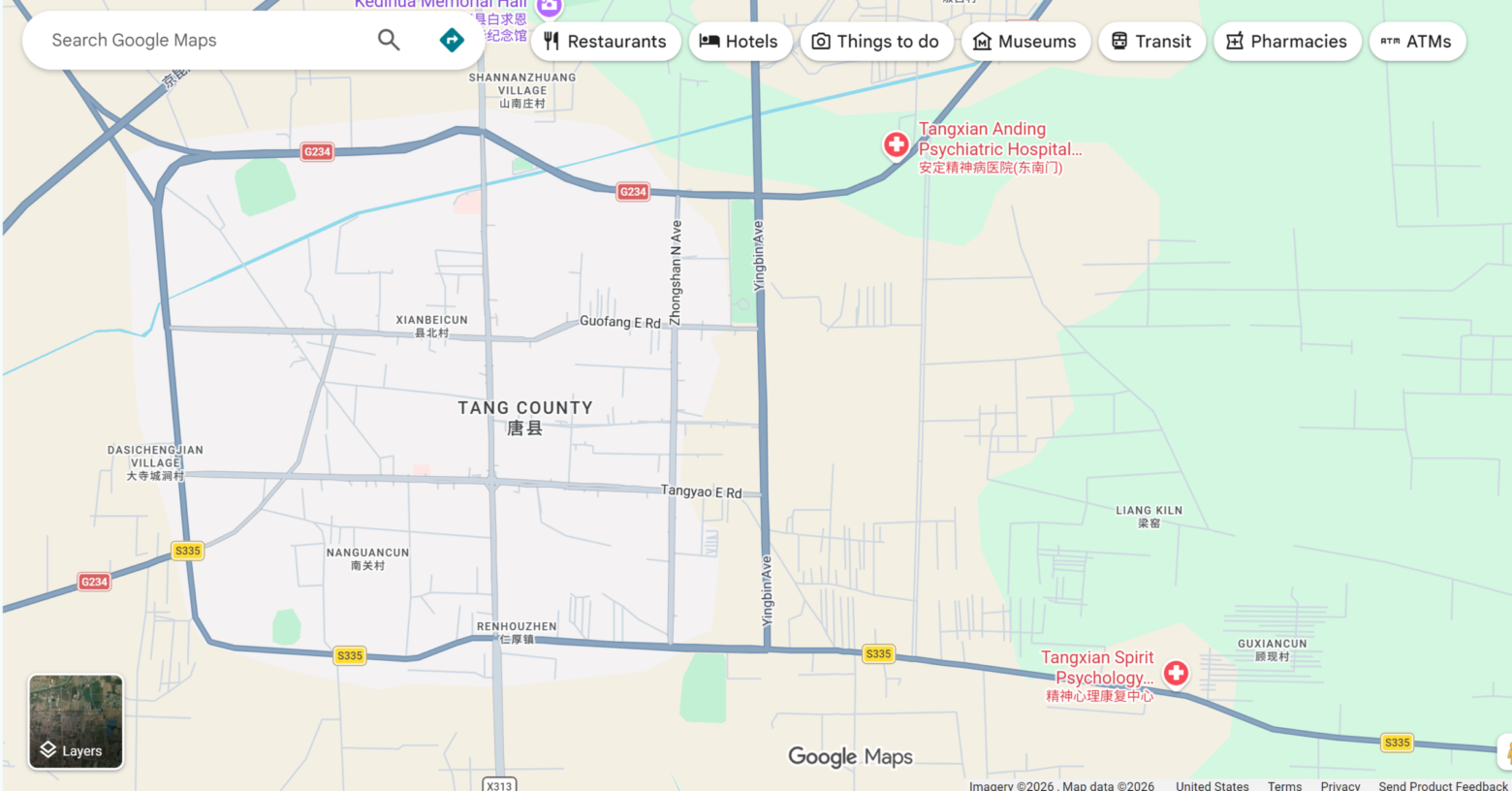Find Pharmacies with the filter chip

click(x=1287, y=42)
